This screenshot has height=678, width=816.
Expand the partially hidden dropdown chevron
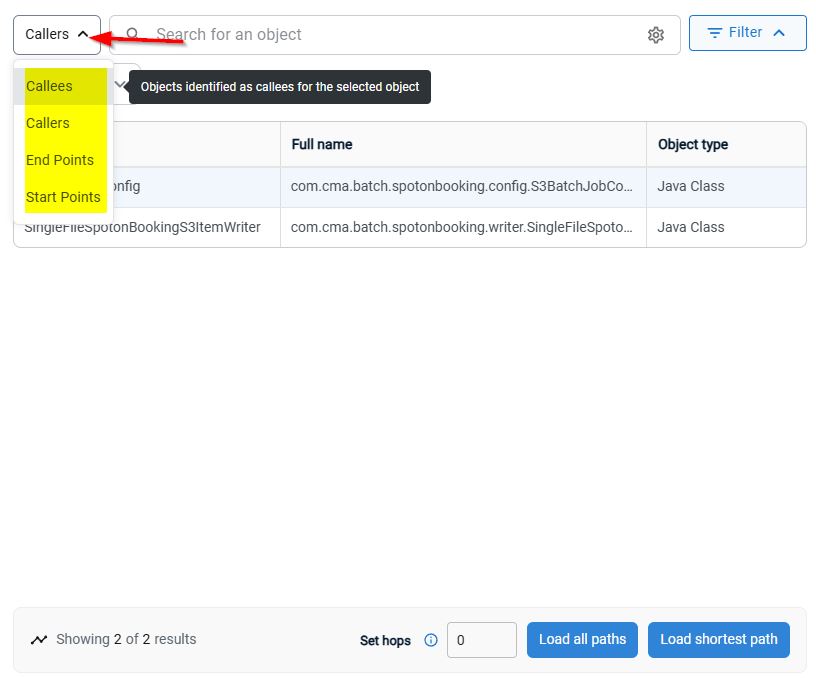(120, 84)
